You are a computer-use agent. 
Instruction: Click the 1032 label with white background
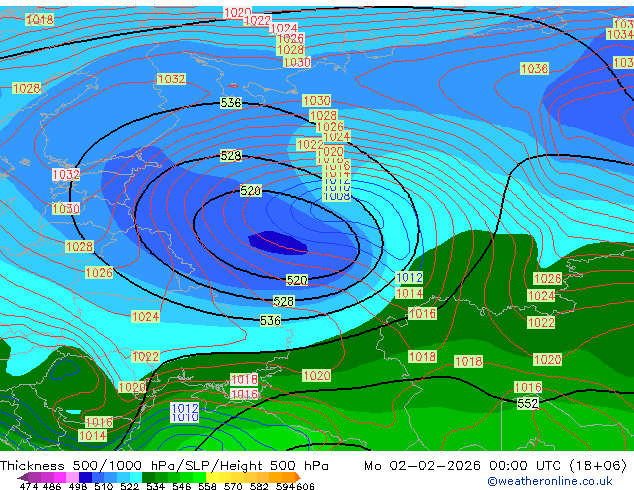pyautogui.click(x=66, y=175)
